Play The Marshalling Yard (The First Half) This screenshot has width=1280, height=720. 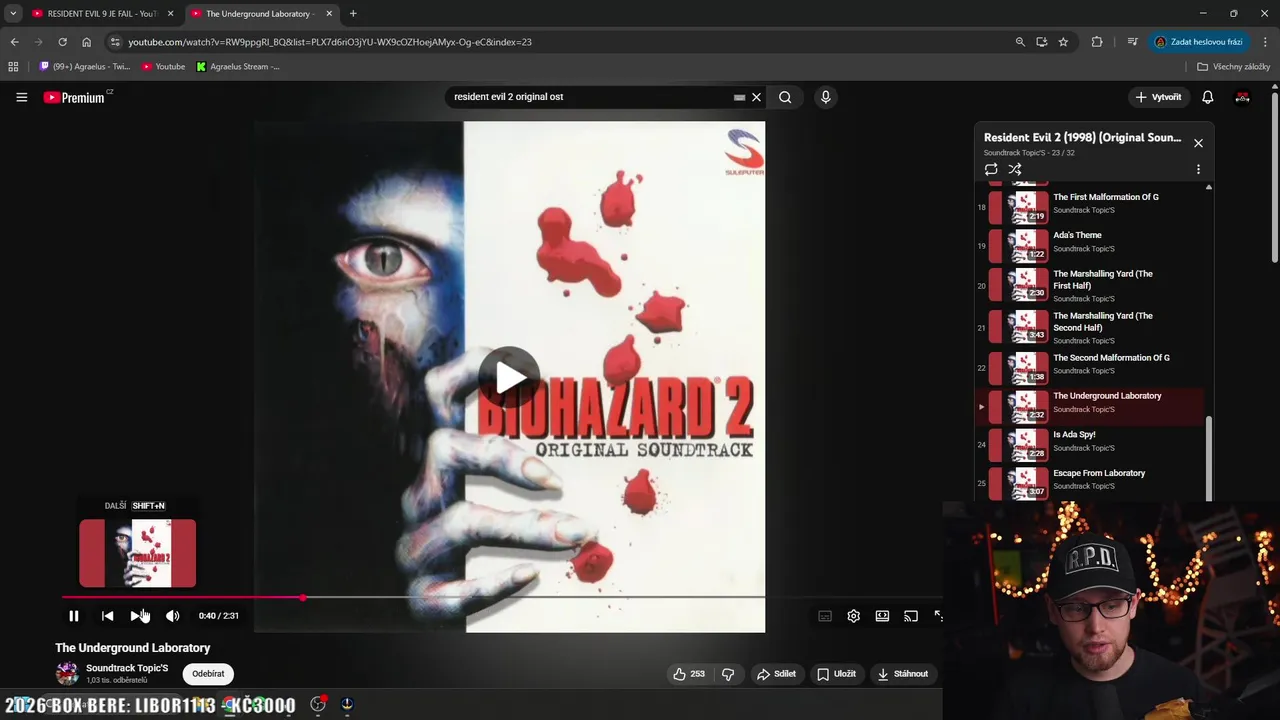pyautogui.click(x=1090, y=285)
